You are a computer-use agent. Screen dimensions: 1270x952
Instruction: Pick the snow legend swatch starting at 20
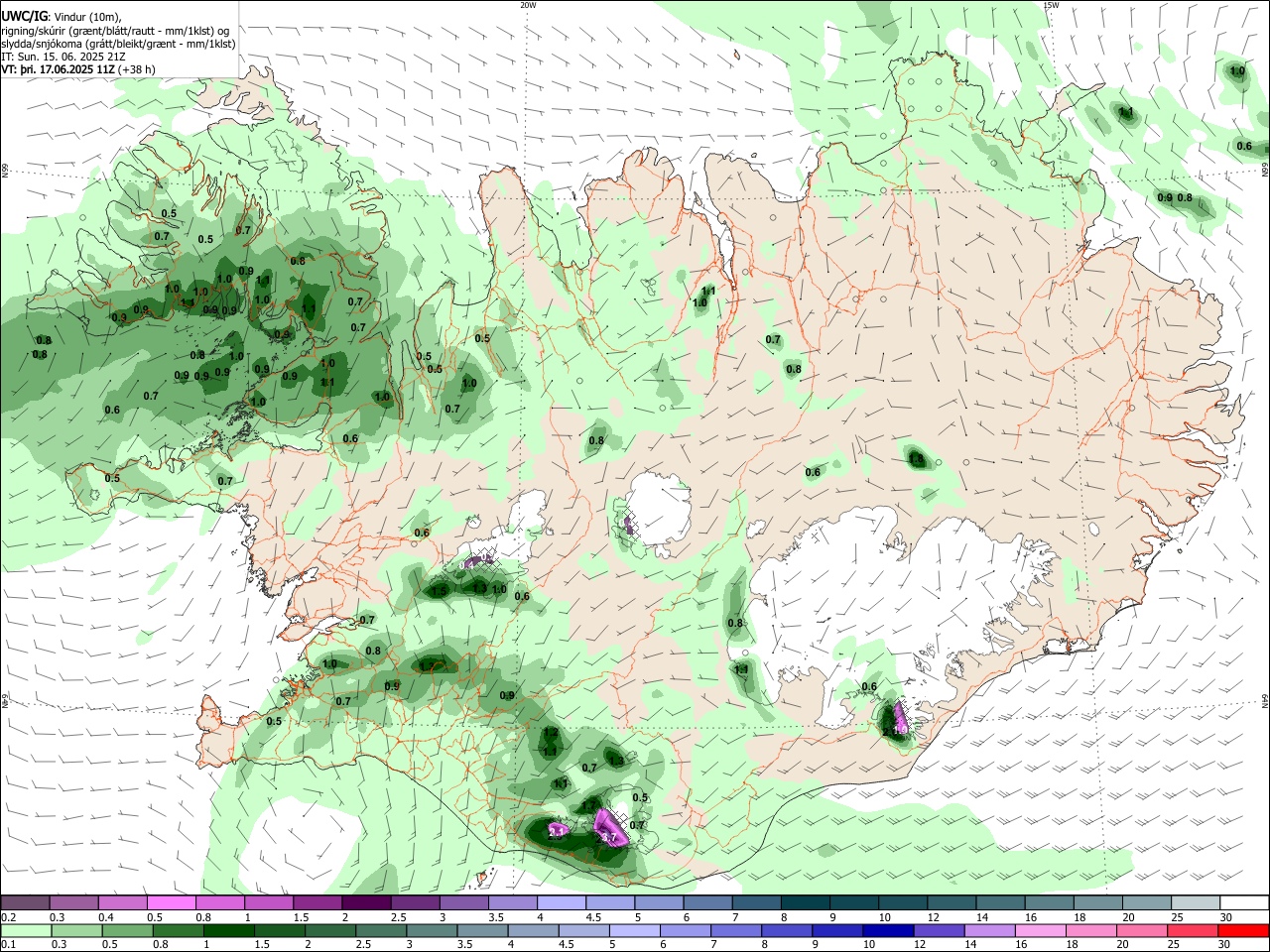coord(1145,903)
